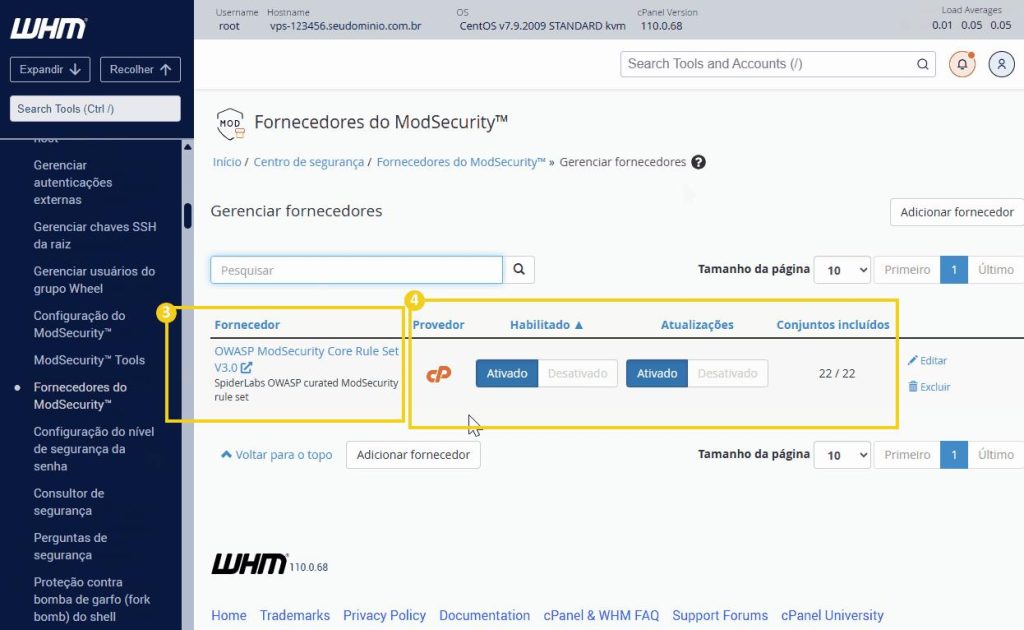Viewport: 1024px width, 630px height.
Task: Click the search button beside Pesquisar field
Action: [x=519, y=270]
